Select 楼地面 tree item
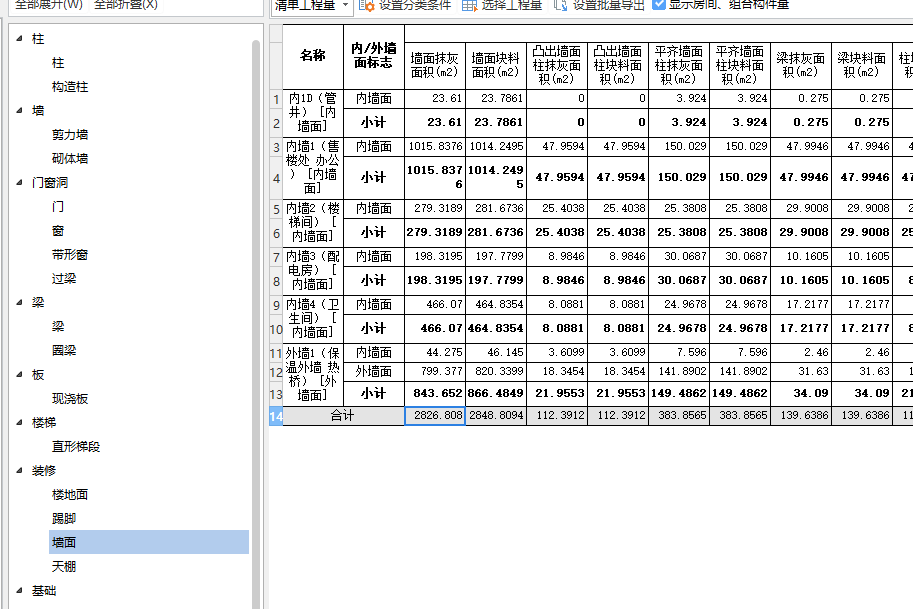Image resolution: width=913 pixels, height=609 pixels. [70, 494]
